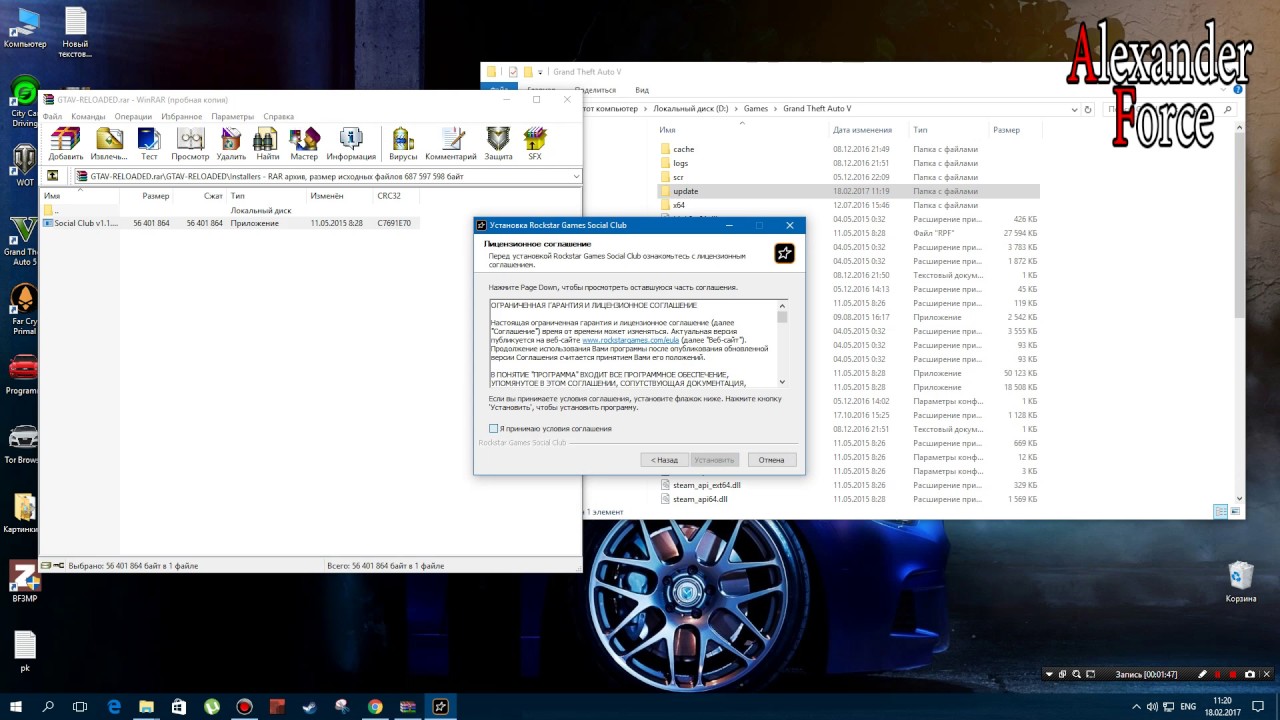Open the Параметры menu in WinRAR
1280x720 pixels.
(x=232, y=116)
